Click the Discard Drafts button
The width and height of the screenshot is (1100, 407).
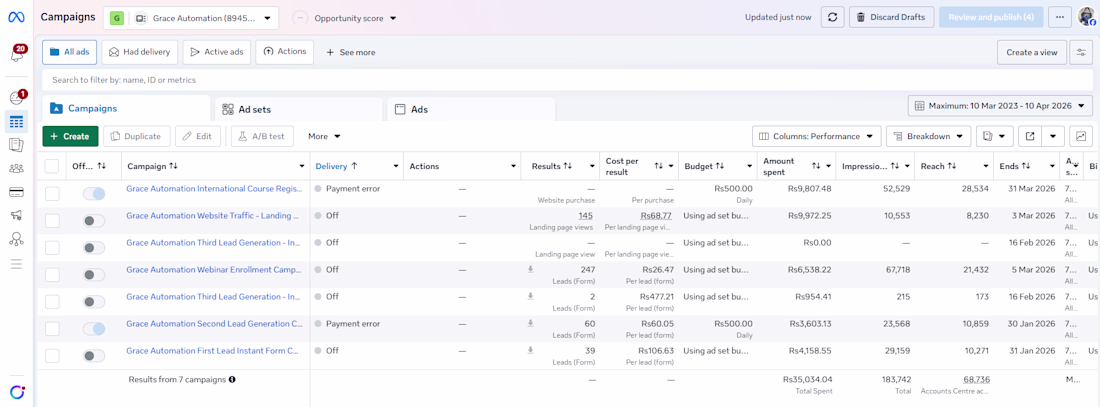[891, 17]
